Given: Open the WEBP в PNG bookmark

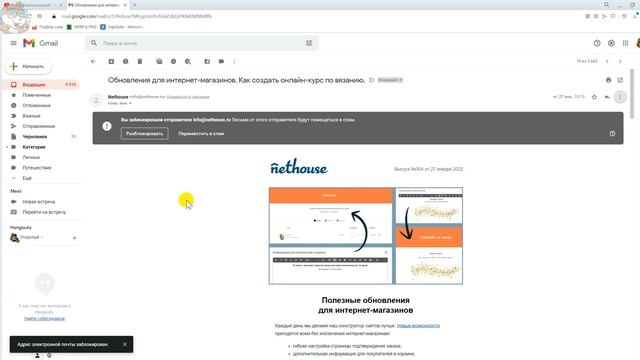Looking at the screenshot, I should coord(82,27).
